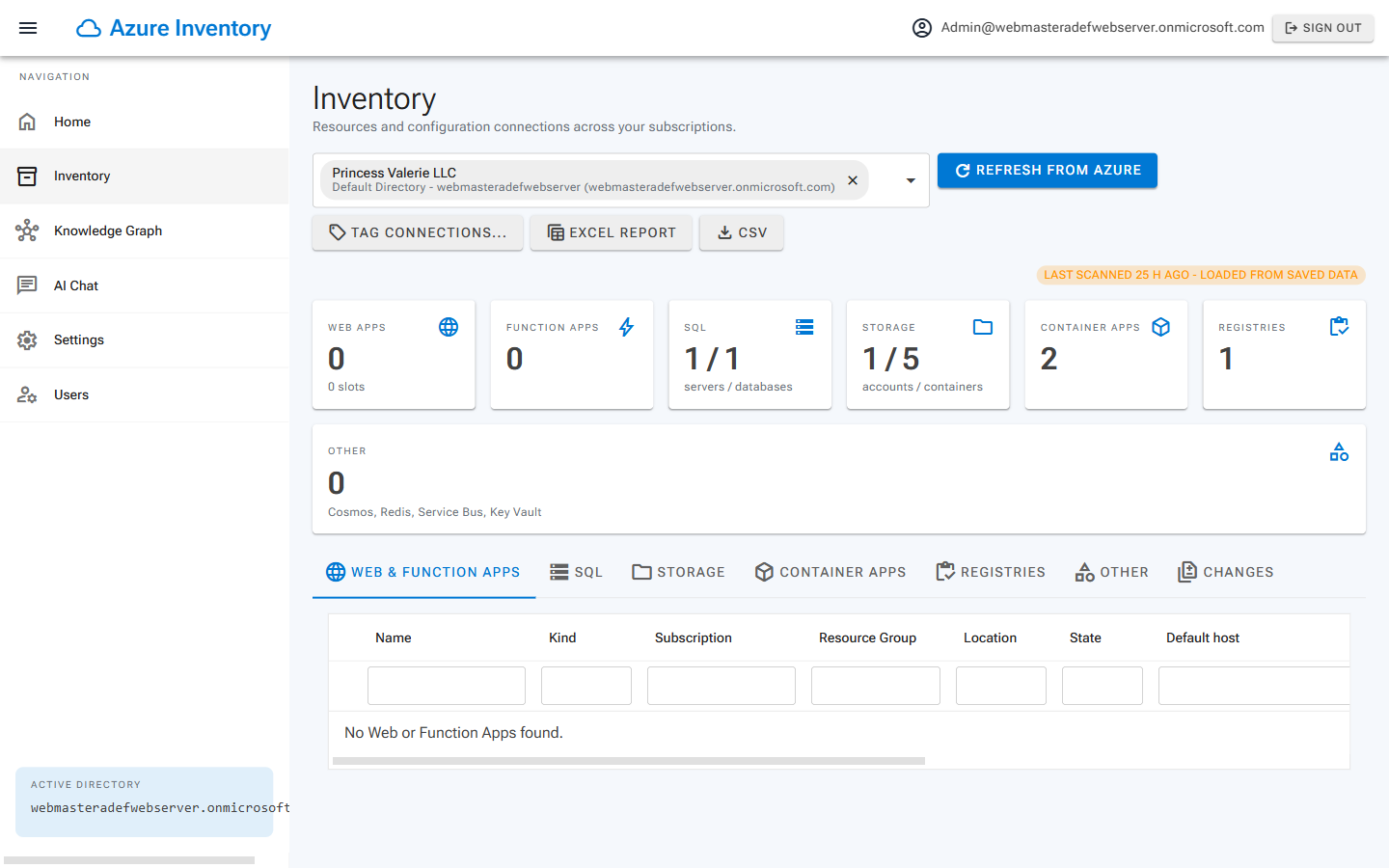The image size is (1389, 868).
Task: Switch to the SQL tab
Action: pos(576,572)
